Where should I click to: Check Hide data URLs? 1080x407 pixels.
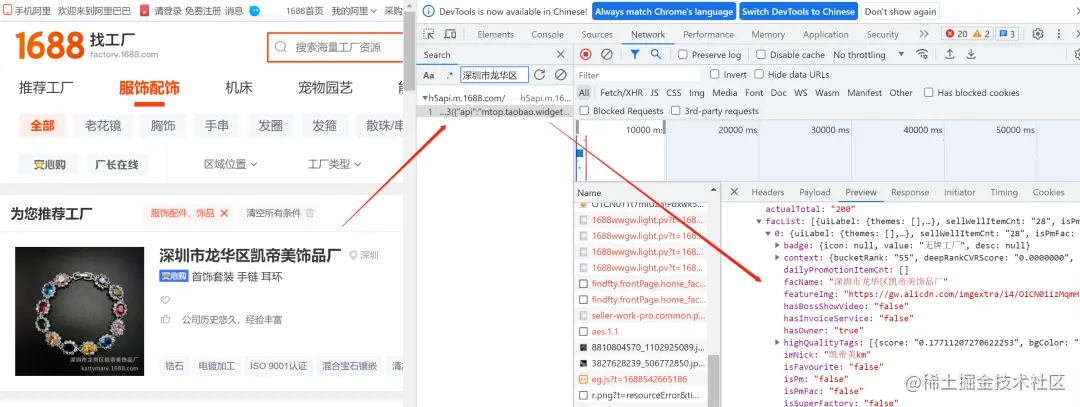pos(759,74)
